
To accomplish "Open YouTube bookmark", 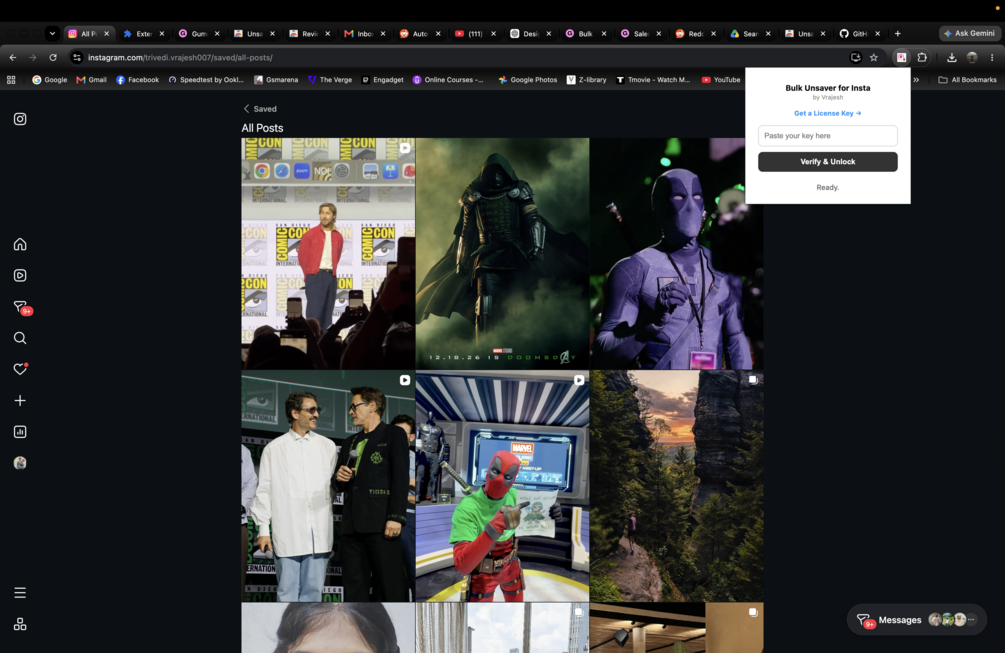I will pos(720,80).
